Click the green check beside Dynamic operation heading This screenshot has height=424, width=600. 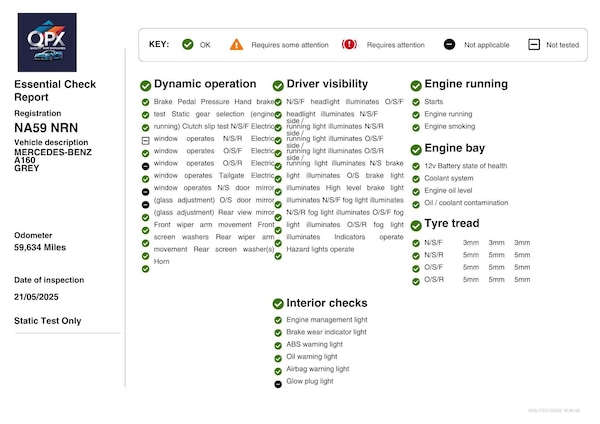click(146, 85)
